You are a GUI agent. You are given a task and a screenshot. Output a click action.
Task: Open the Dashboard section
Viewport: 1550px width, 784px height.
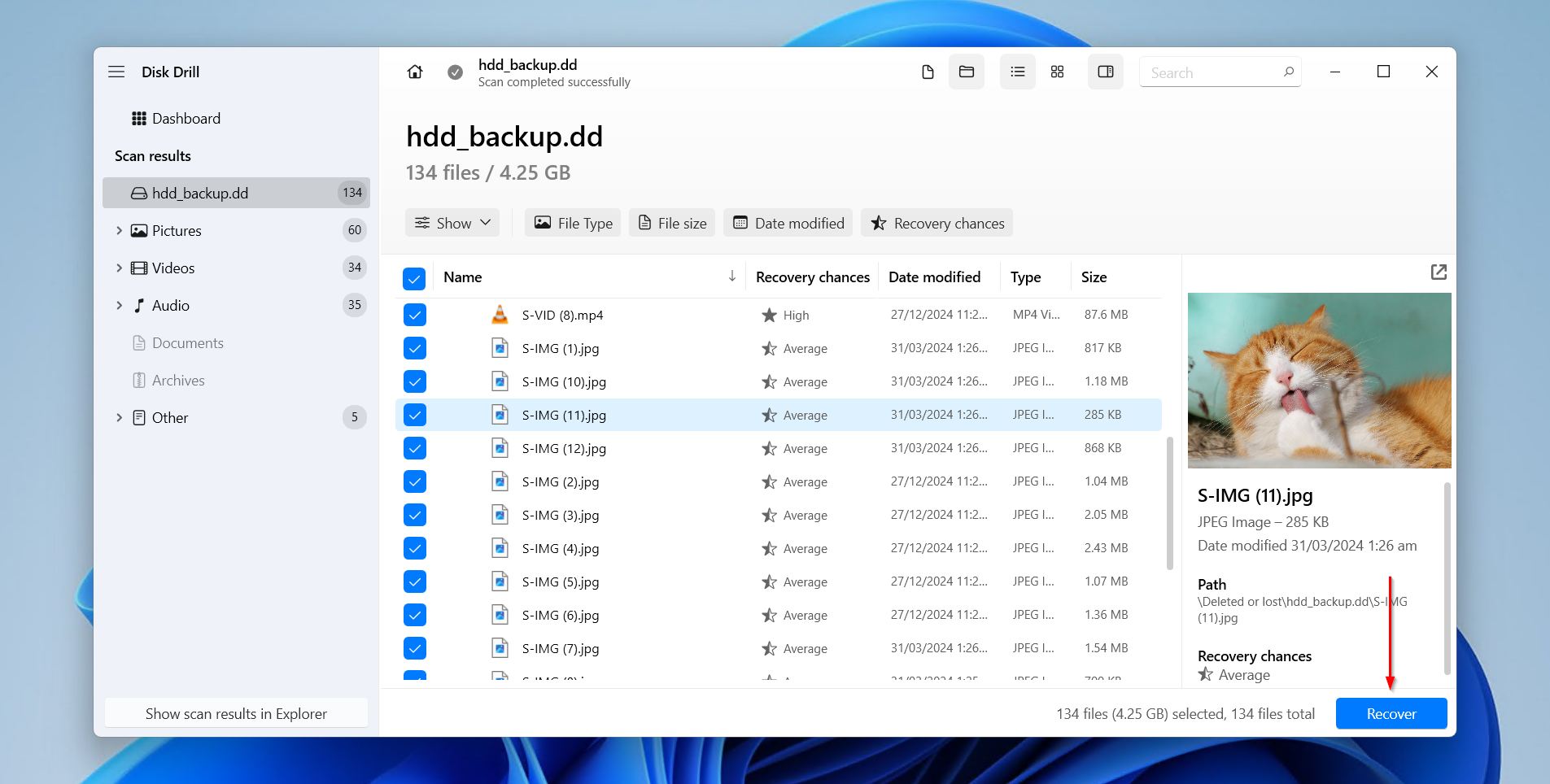tap(186, 118)
